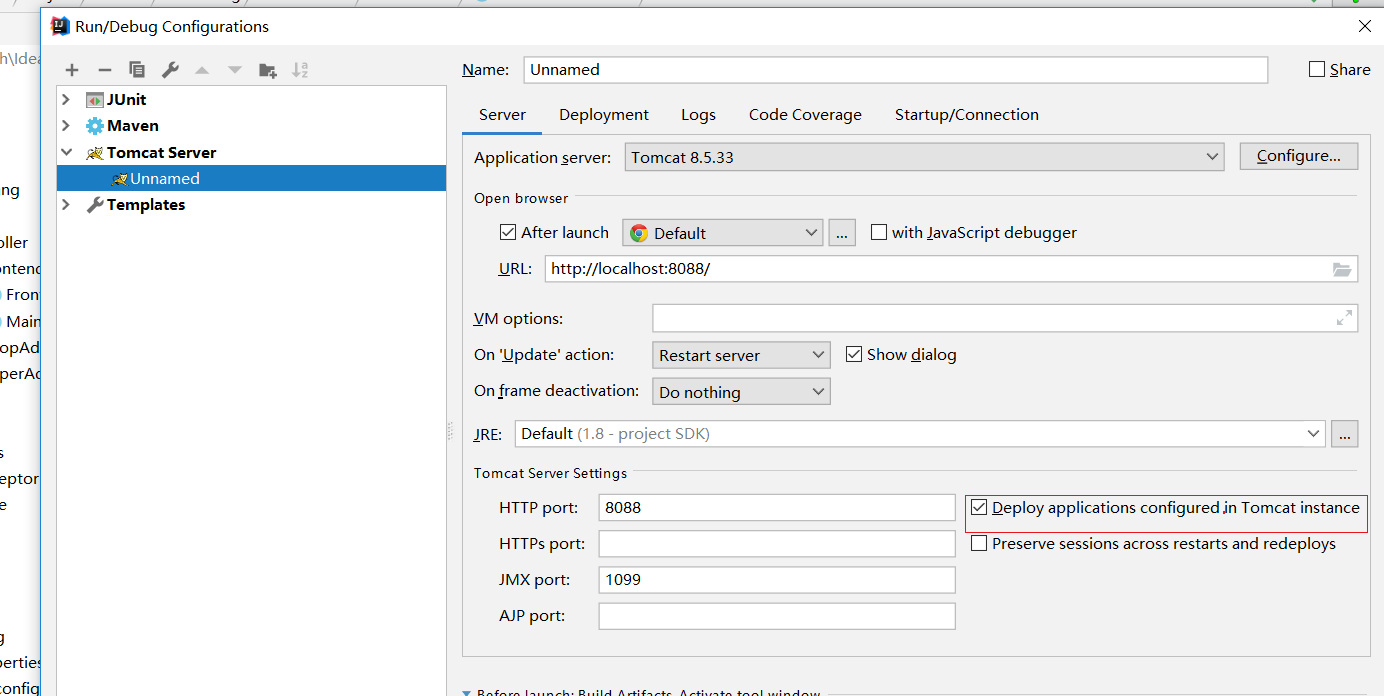Click the IntelliJ IDEA logo in title bar
Viewport: 1384px width, 696px height.
click(60, 26)
